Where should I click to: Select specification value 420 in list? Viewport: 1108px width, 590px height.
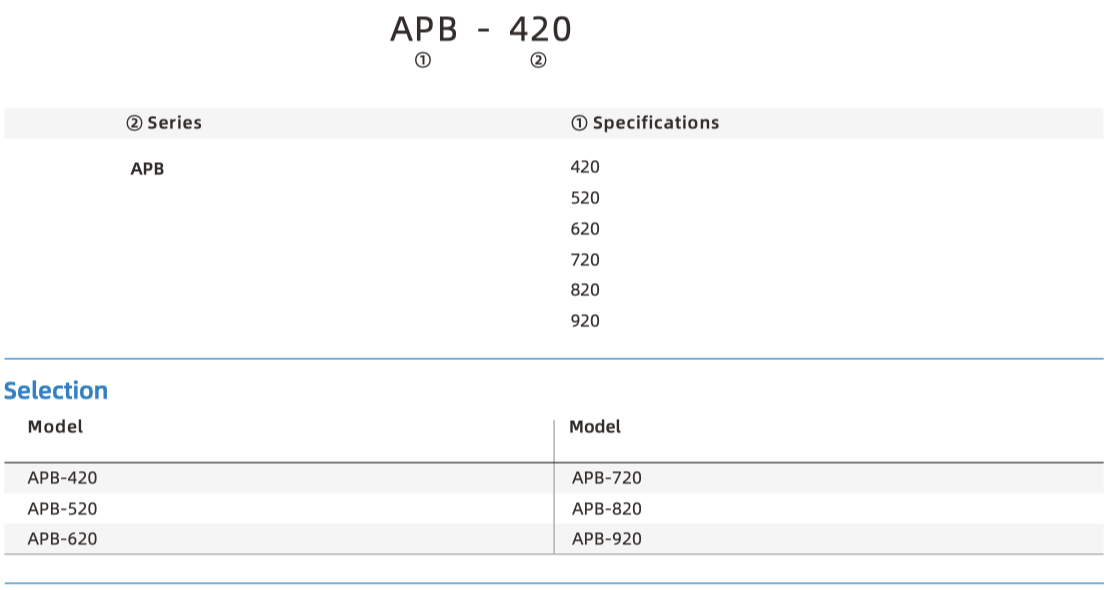[x=585, y=167]
